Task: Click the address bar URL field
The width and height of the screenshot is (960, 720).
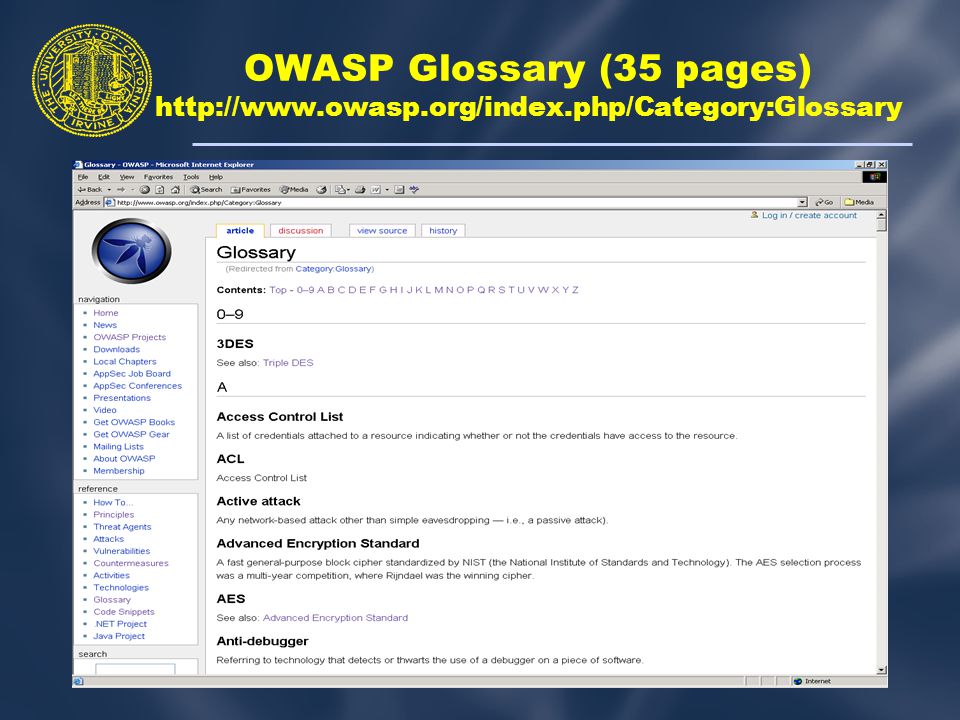Action: [456, 202]
